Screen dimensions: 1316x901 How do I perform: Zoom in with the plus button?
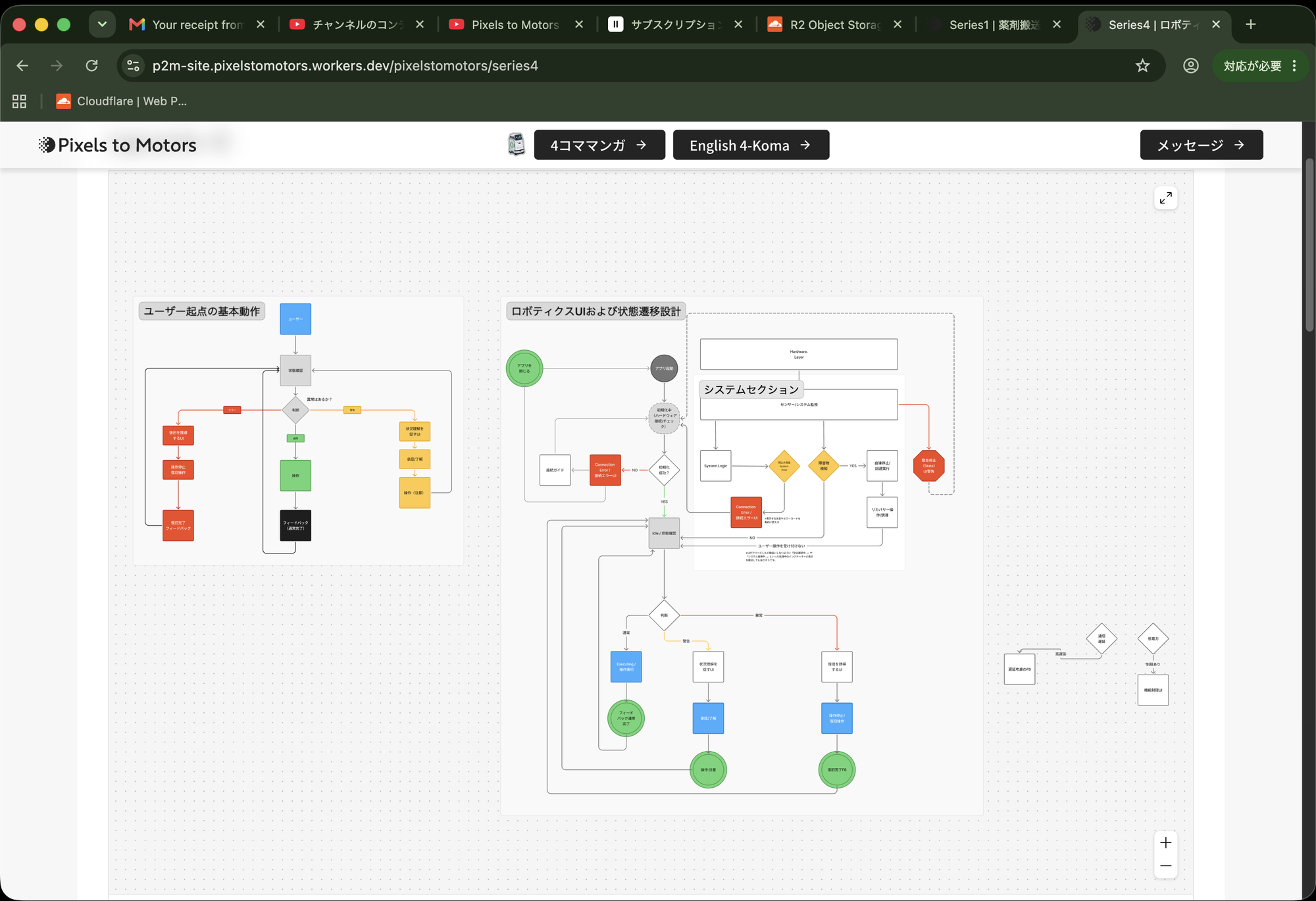coord(1165,843)
